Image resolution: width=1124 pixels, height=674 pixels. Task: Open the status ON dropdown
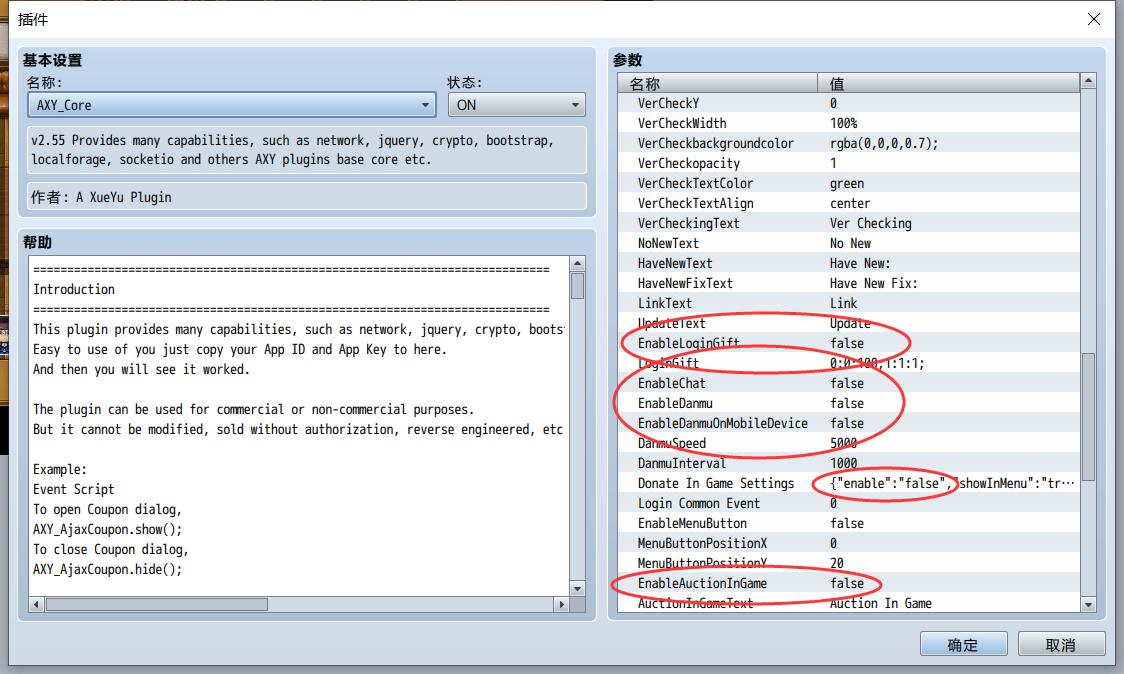pos(516,105)
